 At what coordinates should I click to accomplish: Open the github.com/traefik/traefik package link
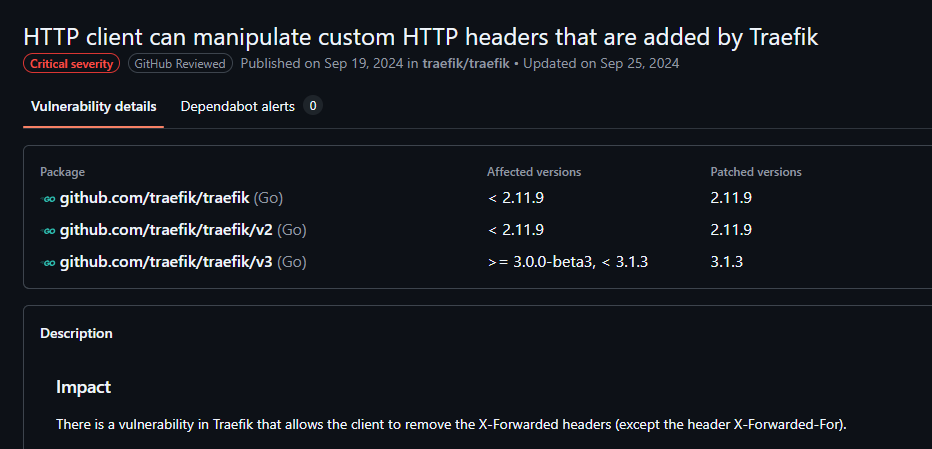pos(155,199)
